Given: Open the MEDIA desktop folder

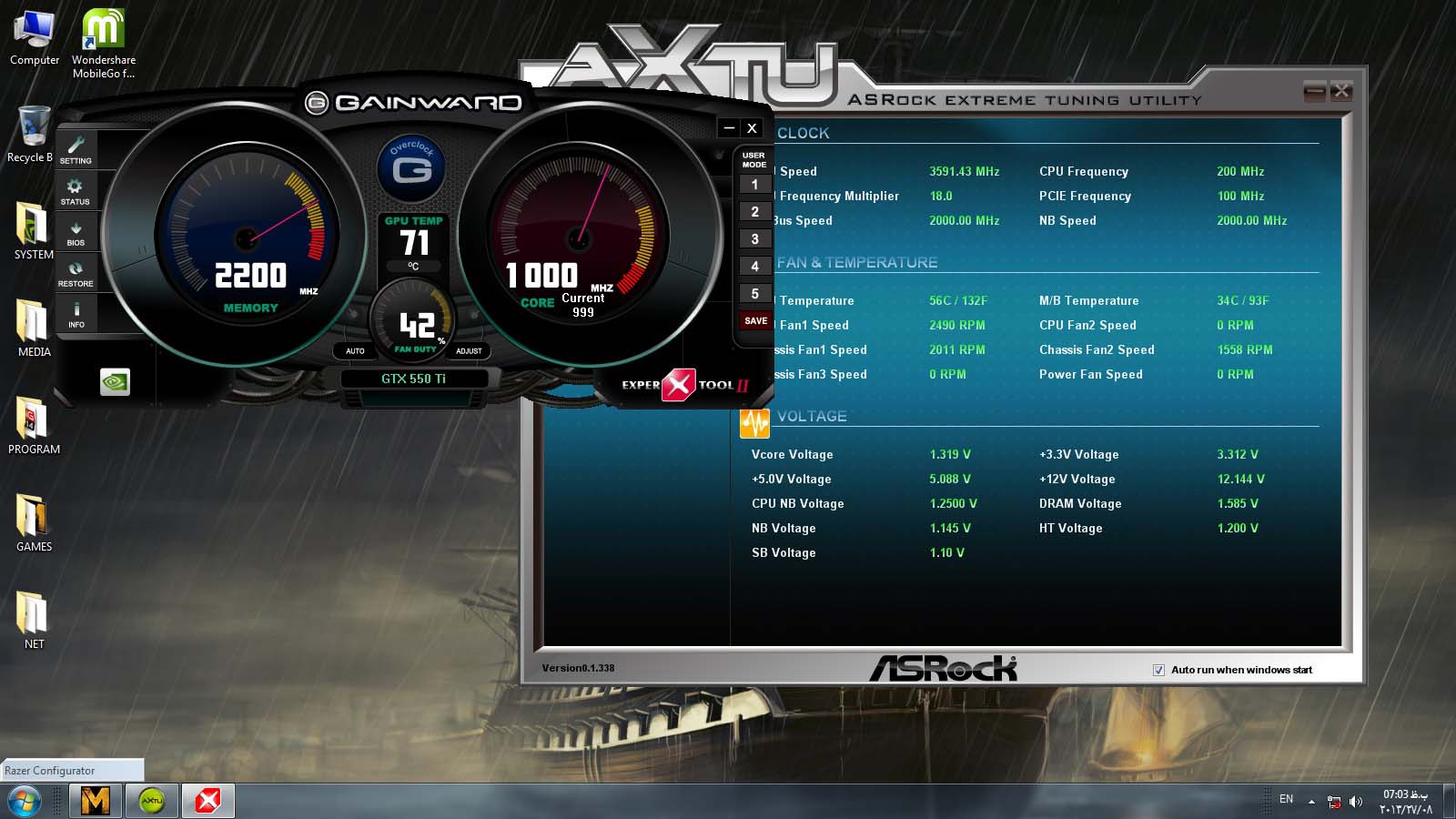Looking at the screenshot, I should 34,329.
